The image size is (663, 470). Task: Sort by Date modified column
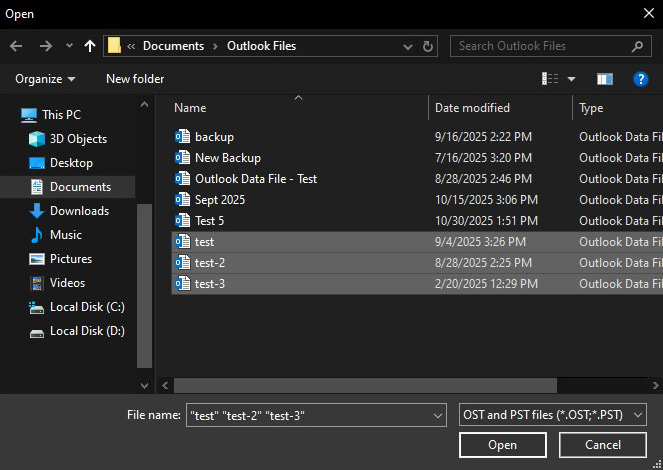pos(472,108)
